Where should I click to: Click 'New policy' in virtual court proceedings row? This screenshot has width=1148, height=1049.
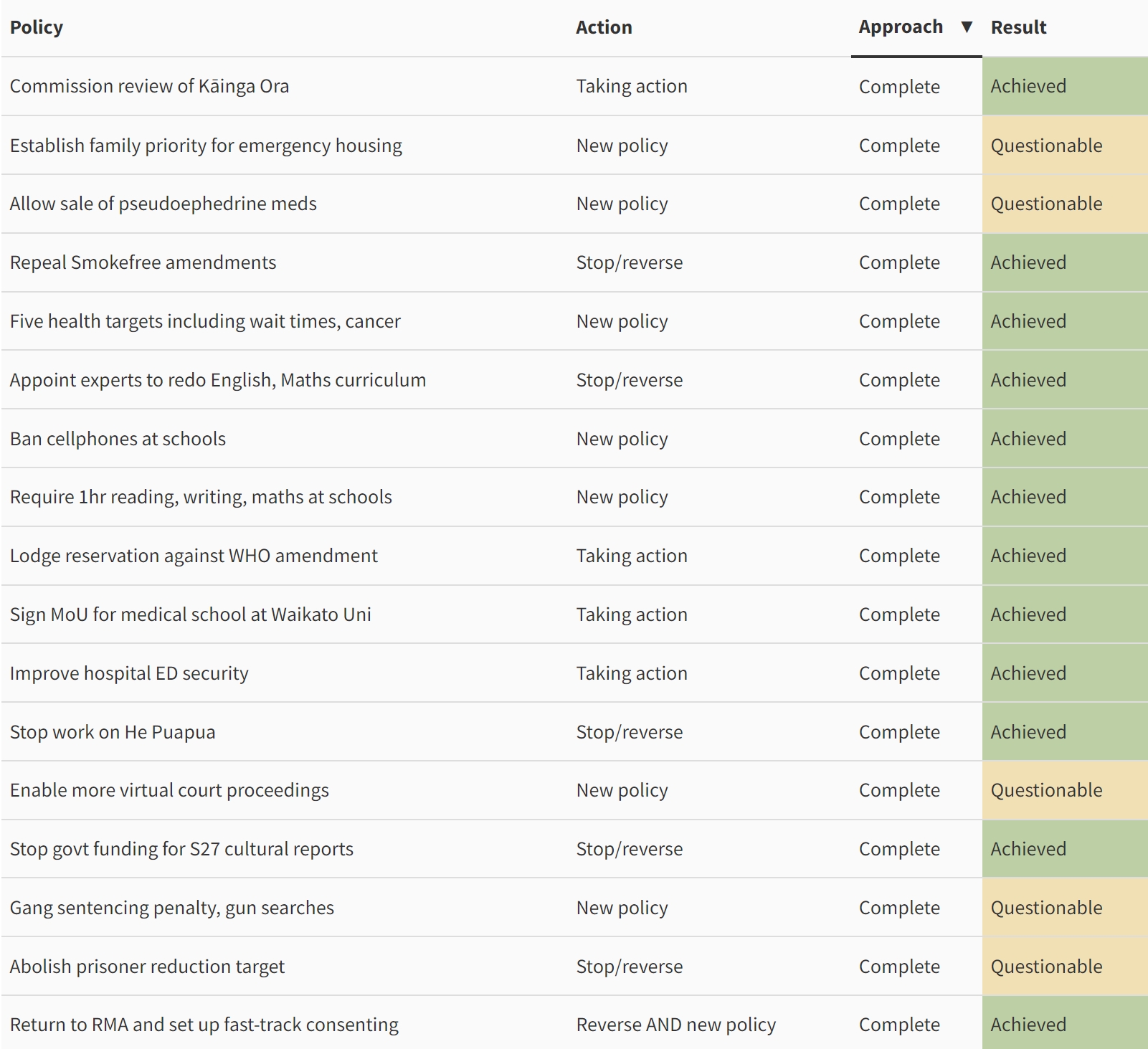click(x=622, y=790)
